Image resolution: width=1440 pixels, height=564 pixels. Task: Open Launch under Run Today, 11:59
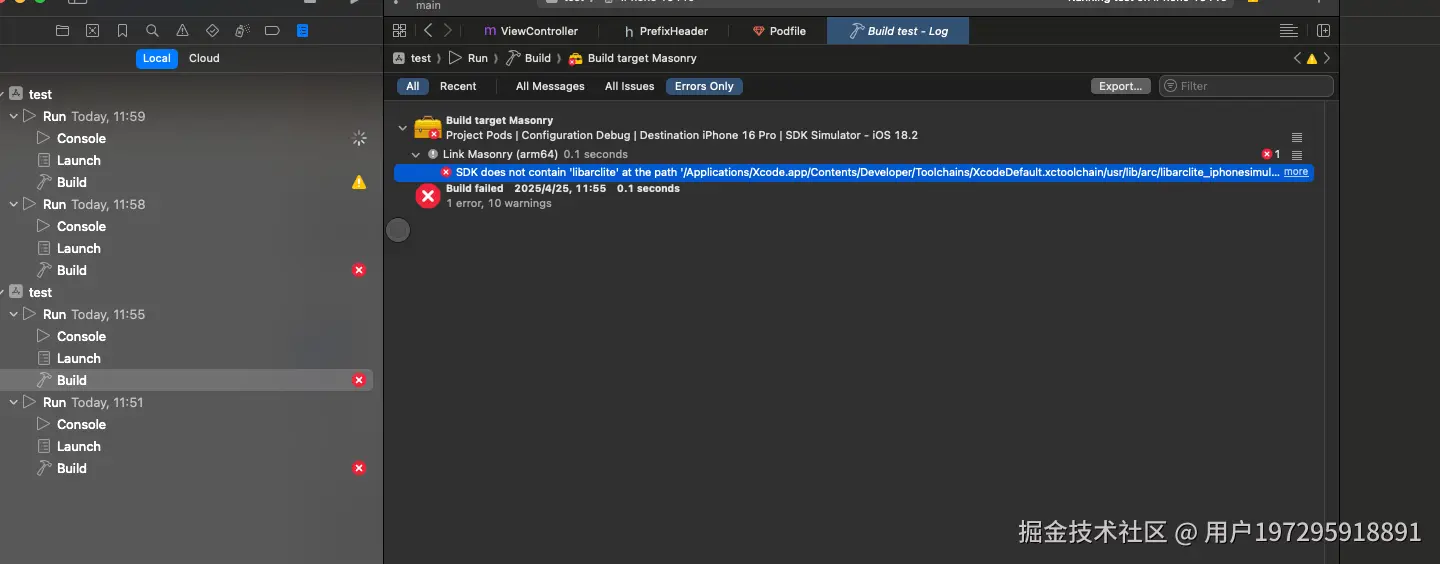(78, 160)
